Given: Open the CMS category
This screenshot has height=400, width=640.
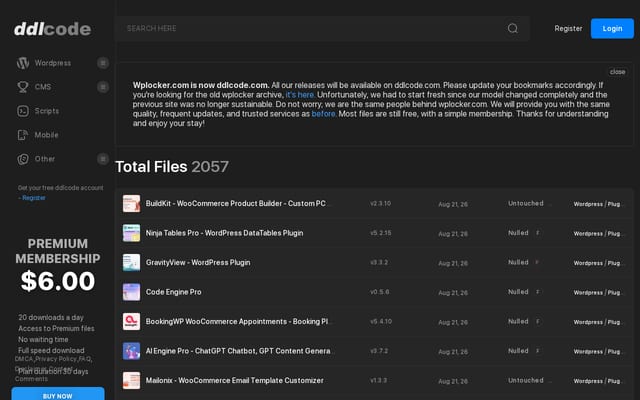Looking at the screenshot, I should (x=43, y=87).
